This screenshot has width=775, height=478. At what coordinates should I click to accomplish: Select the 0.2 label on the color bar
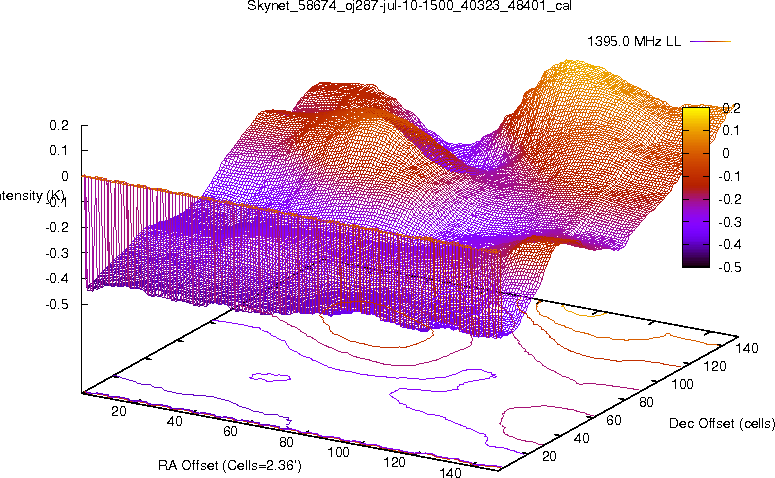[x=731, y=108]
